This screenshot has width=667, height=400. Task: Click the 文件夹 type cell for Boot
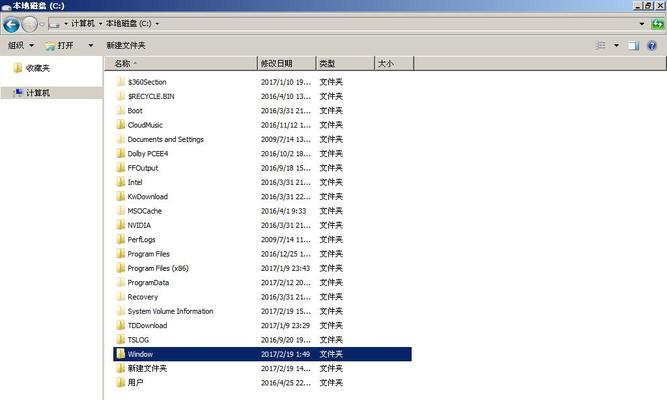(x=331, y=110)
